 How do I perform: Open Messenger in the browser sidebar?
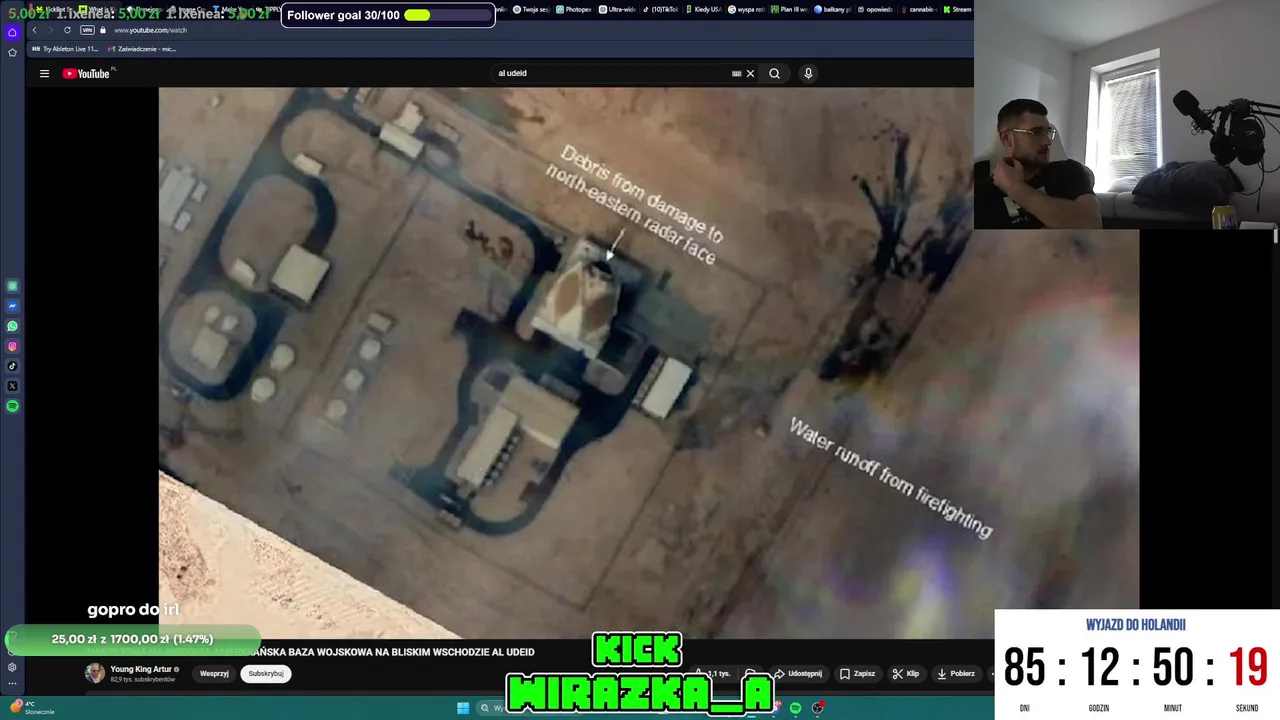12,306
